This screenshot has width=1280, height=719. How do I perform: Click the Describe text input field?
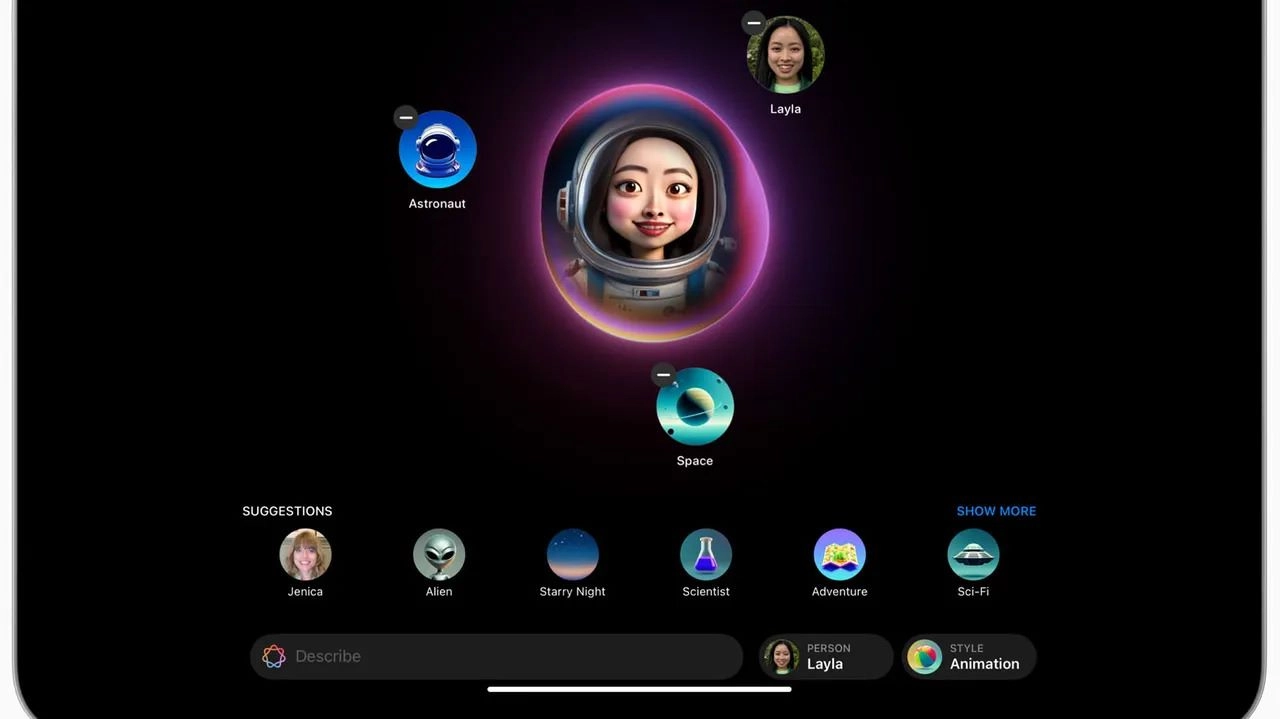[510, 657]
